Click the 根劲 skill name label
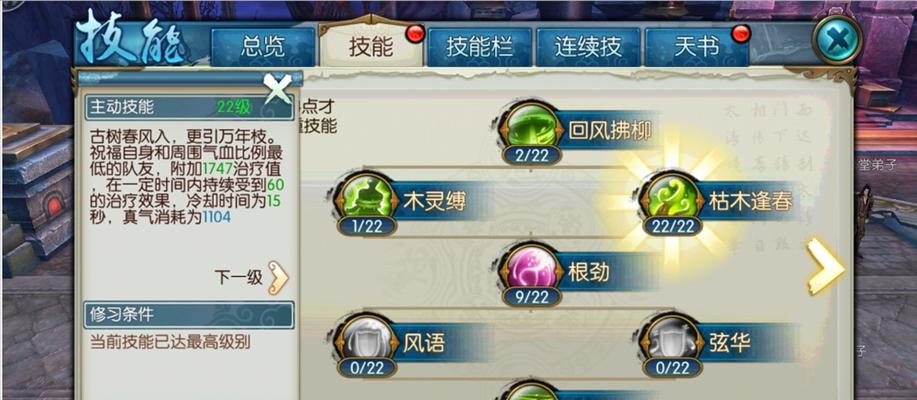The width and height of the screenshot is (917, 400). [588, 271]
